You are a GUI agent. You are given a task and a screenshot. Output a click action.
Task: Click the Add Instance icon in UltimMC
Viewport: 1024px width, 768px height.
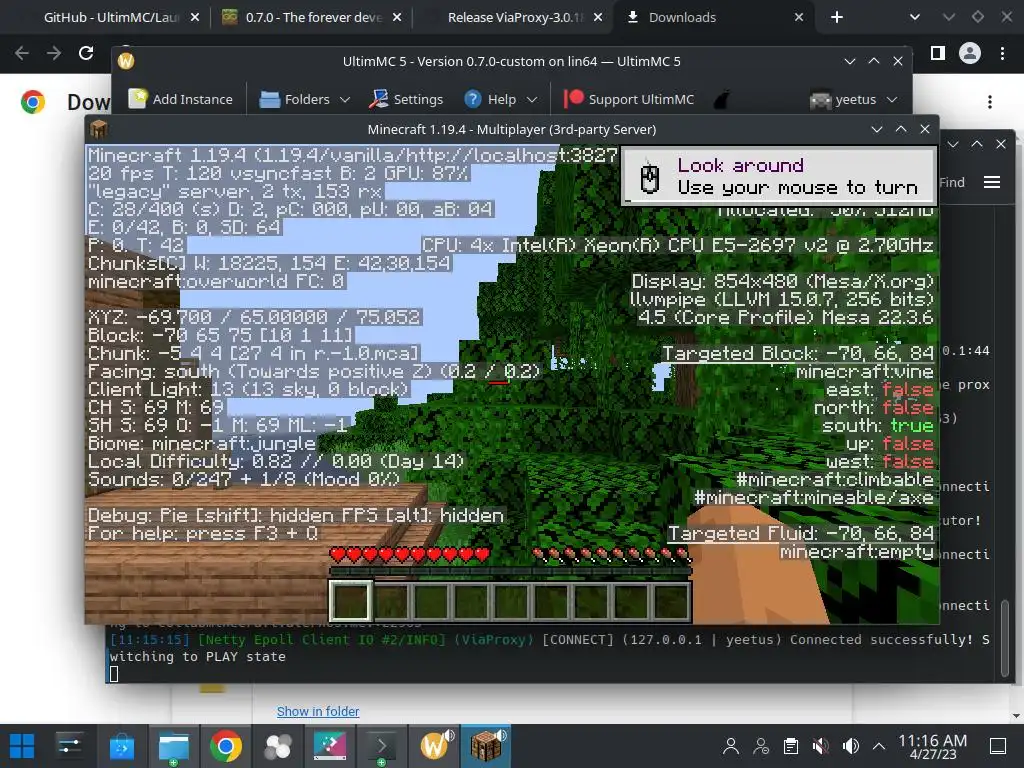pos(138,99)
